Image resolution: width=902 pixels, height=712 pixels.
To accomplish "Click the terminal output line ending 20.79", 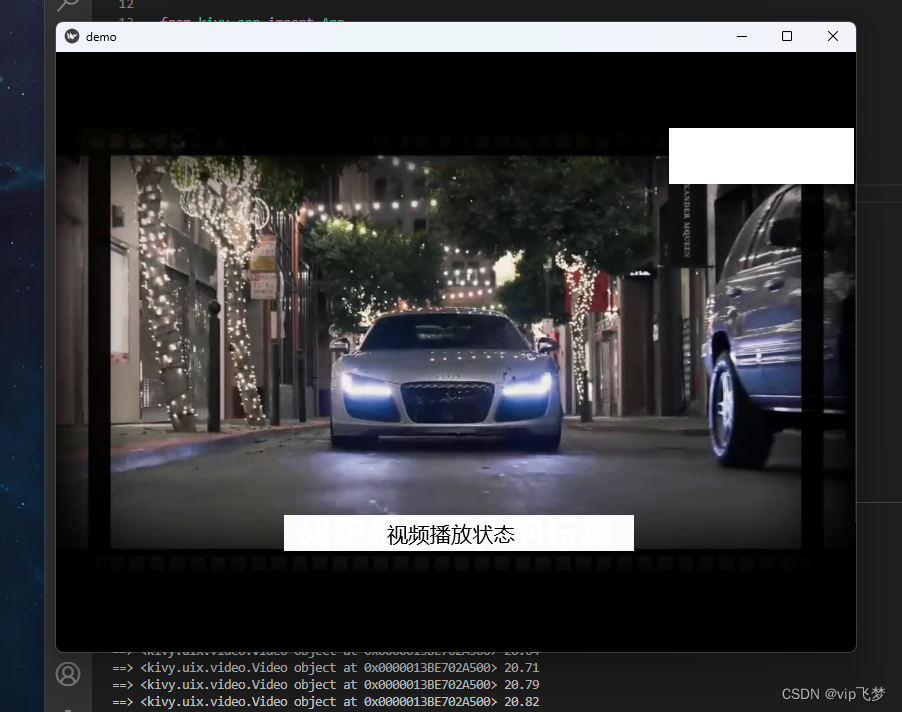I will point(325,684).
